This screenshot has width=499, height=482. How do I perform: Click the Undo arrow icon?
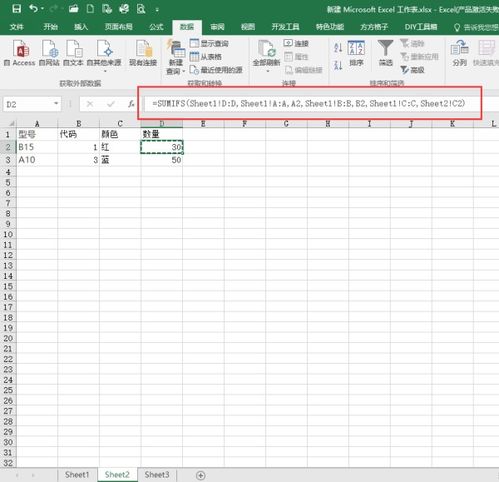click(34, 8)
